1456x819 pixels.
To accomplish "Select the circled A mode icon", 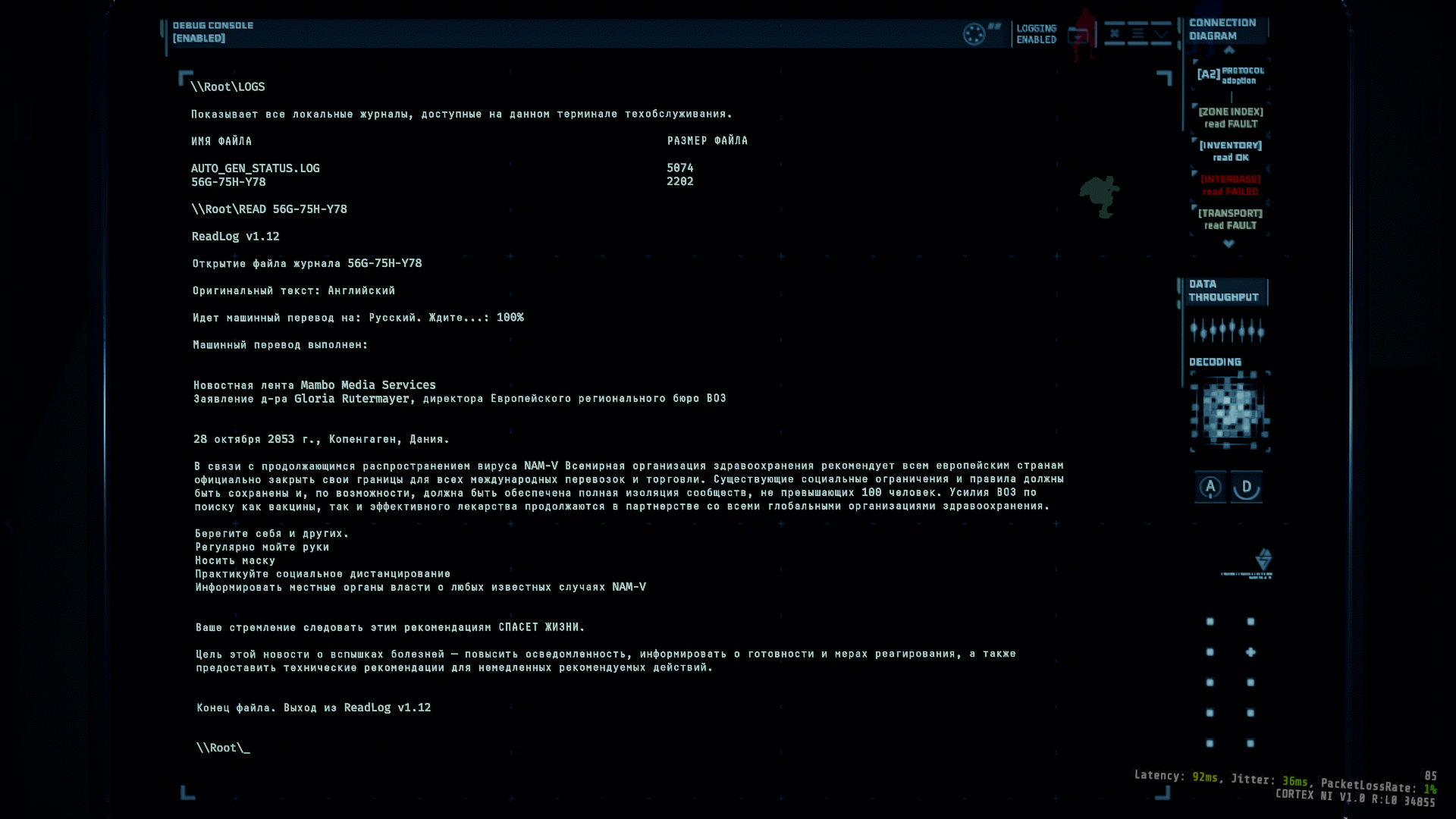I will [1210, 487].
